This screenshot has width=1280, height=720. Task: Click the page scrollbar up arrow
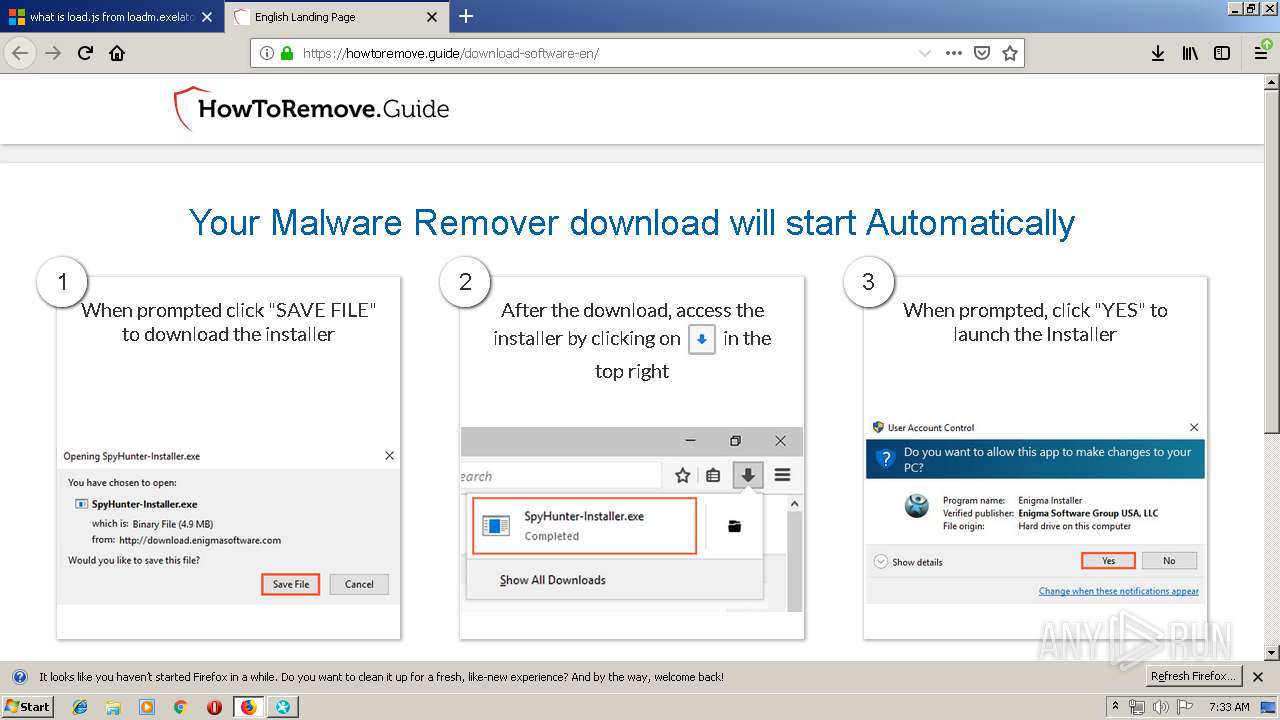pyautogui.click(x=1272, y=81)
